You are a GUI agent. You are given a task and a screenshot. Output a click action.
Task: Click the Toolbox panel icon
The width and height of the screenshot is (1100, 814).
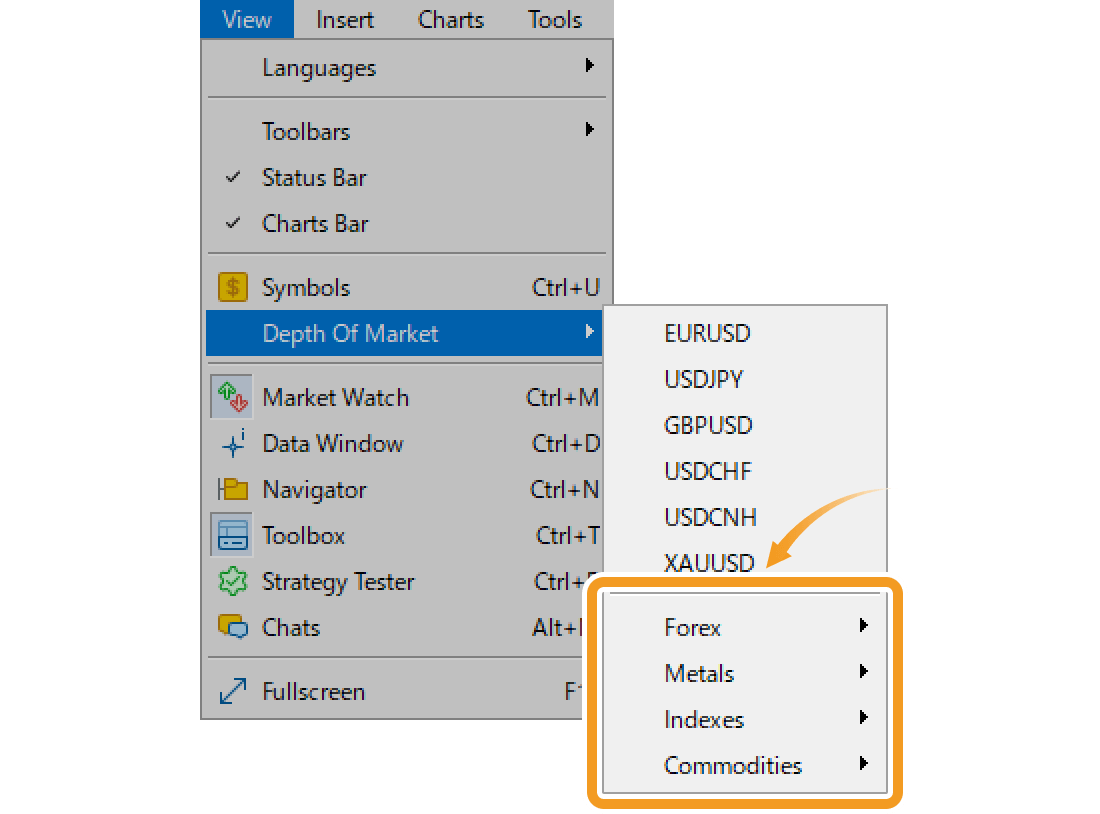coord(231,535)
